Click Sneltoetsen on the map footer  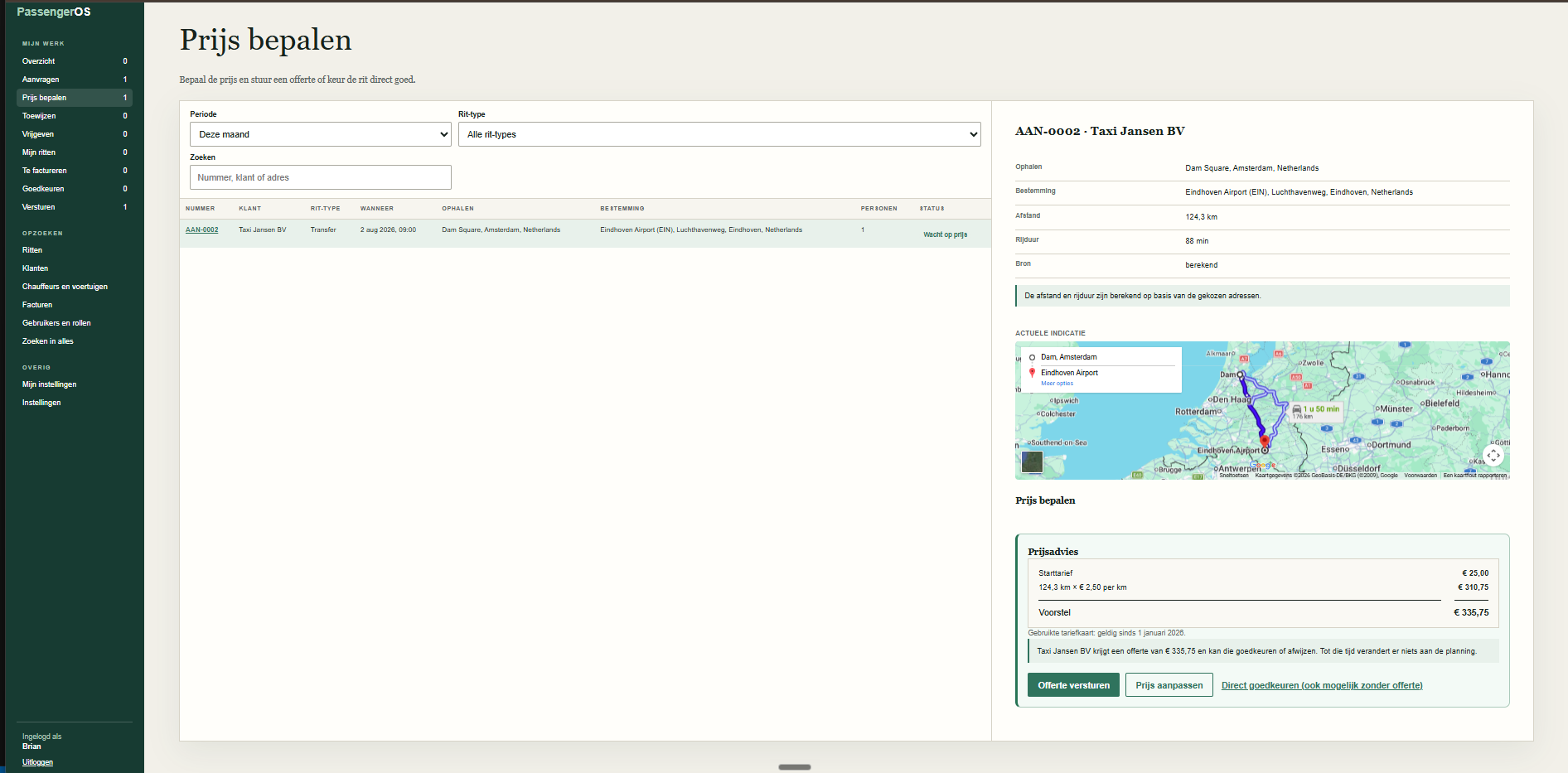1233,476
